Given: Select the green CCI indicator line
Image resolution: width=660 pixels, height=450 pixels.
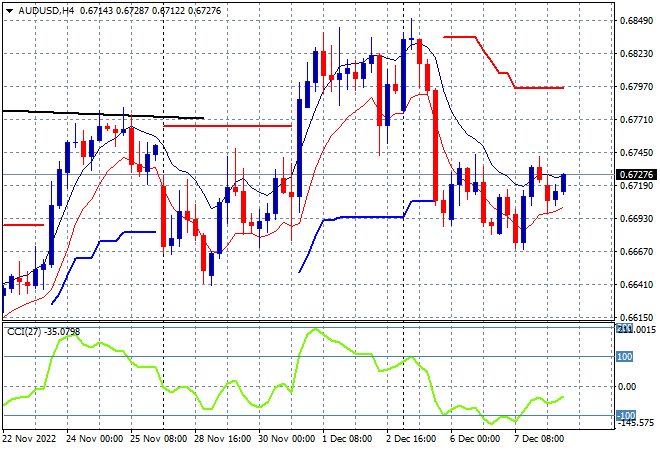Looking at the screenshot, I should pos(283,377).
